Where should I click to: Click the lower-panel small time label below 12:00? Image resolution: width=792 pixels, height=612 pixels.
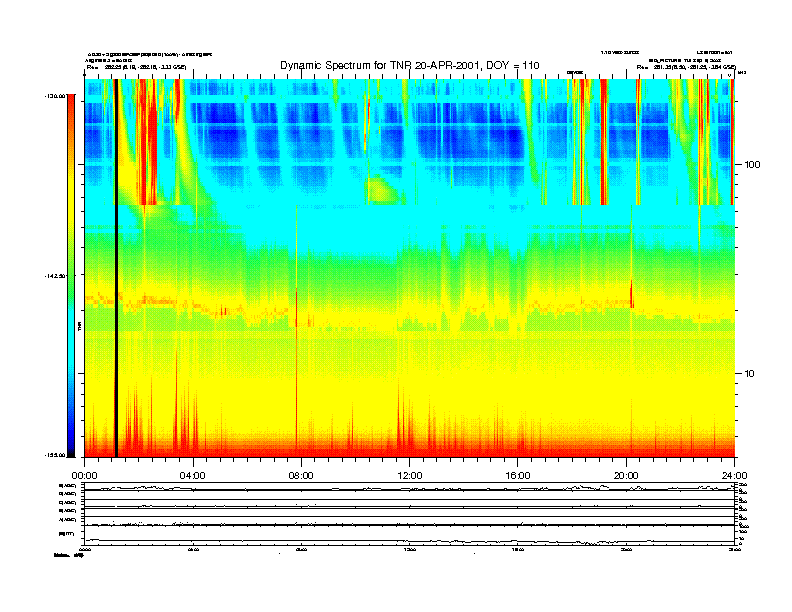click(x=410, y=549)
